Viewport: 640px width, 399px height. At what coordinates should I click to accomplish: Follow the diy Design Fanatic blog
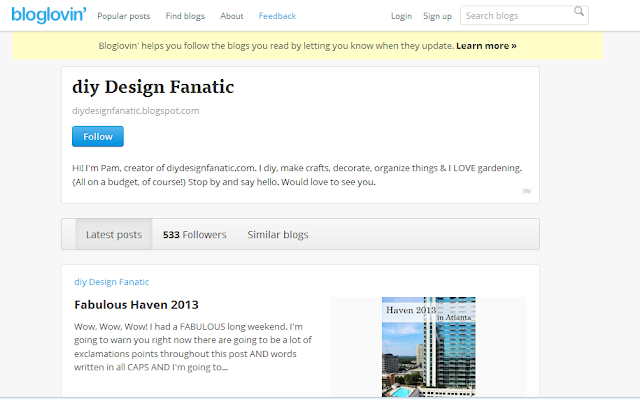click(98, 136)
